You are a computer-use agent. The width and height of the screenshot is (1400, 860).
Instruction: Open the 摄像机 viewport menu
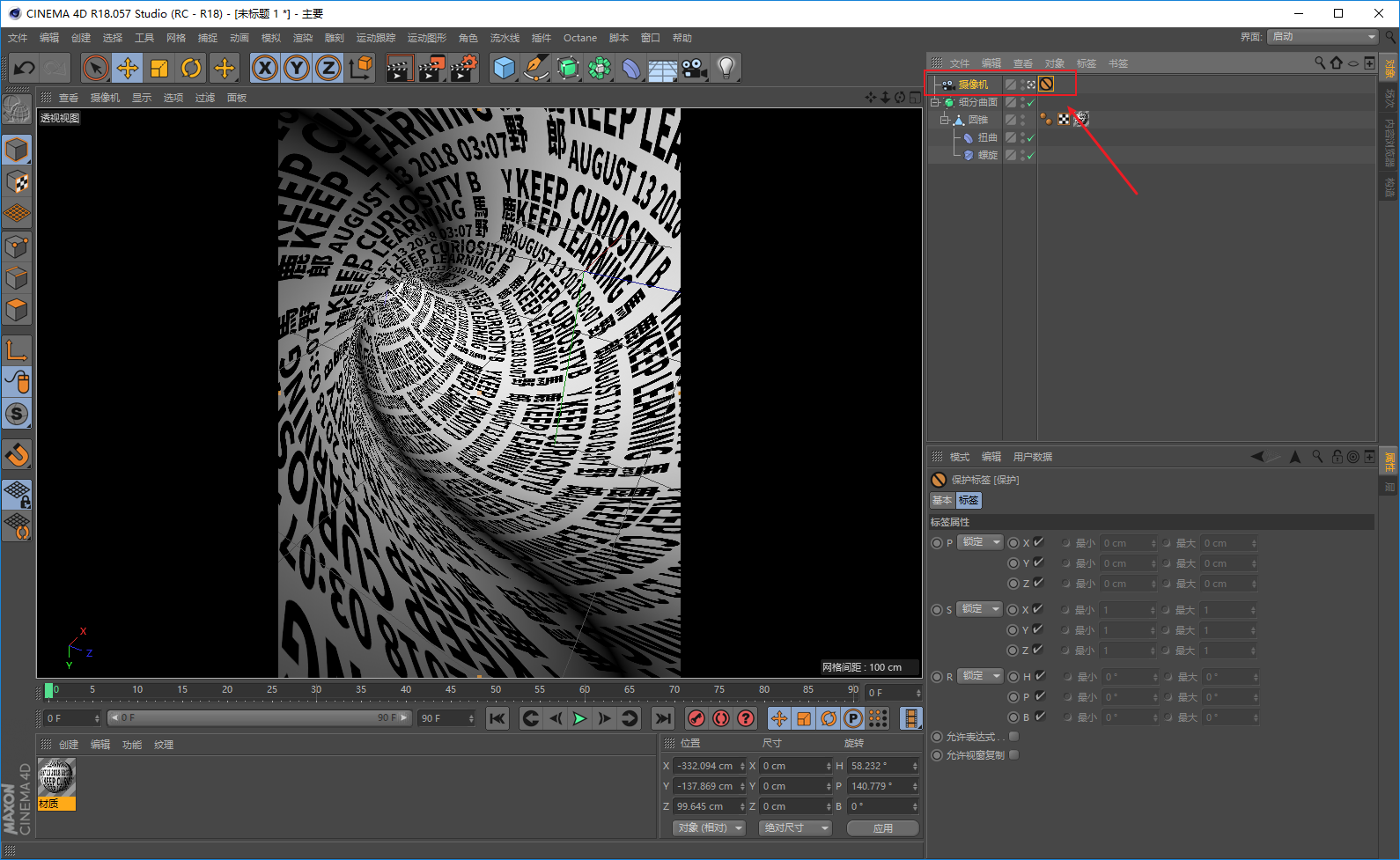click(x=105, y=98)
